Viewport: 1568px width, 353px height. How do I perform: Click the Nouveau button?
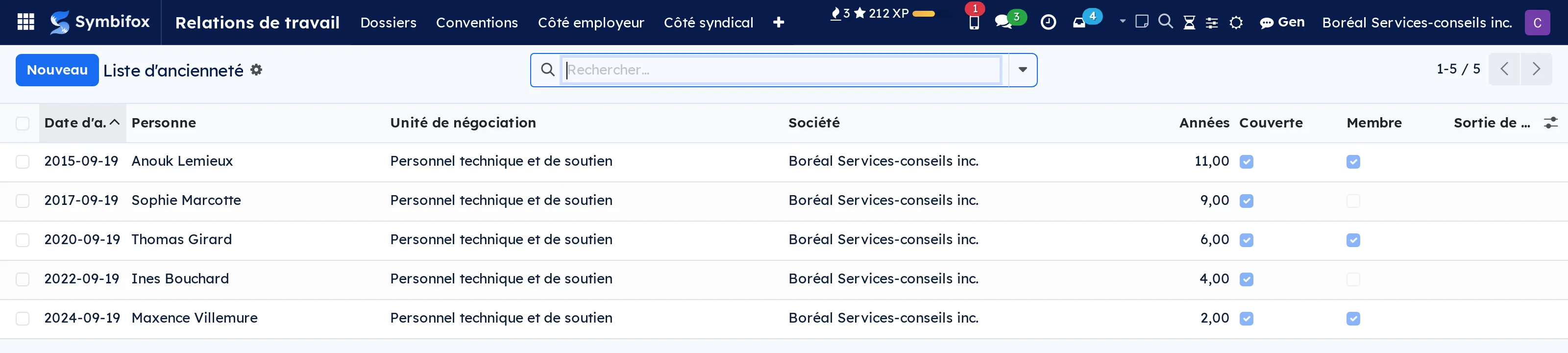click(x=57, y=70)
